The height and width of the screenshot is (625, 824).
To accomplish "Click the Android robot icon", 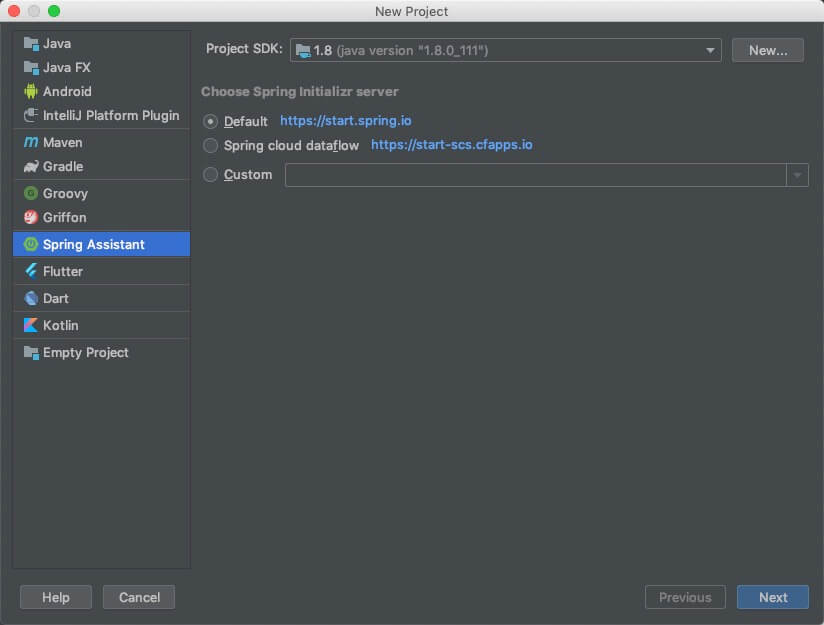I will coord(31,91).
